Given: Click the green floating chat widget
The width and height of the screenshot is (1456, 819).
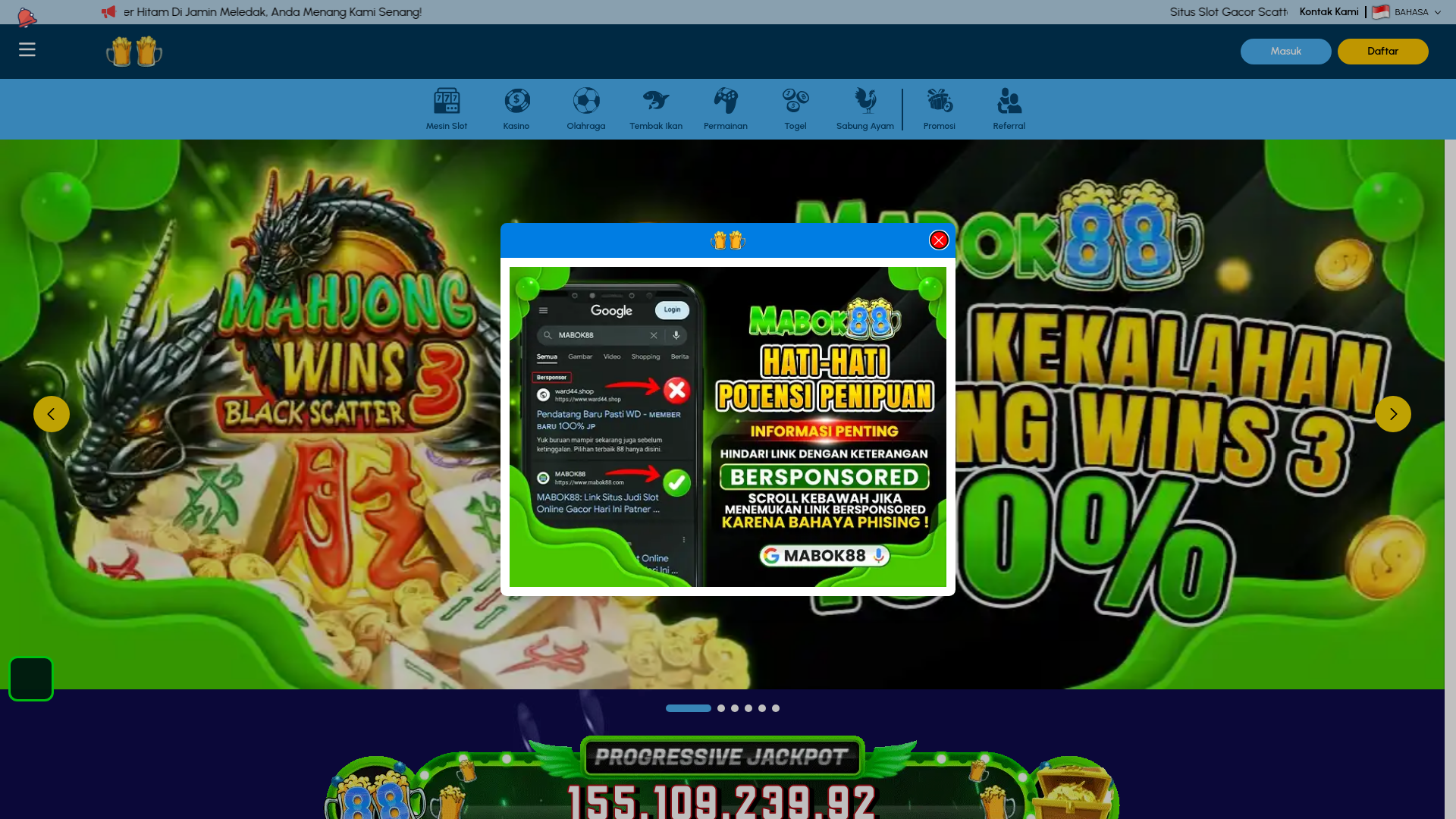Looking at the screenshot, I should click(31, 679).
